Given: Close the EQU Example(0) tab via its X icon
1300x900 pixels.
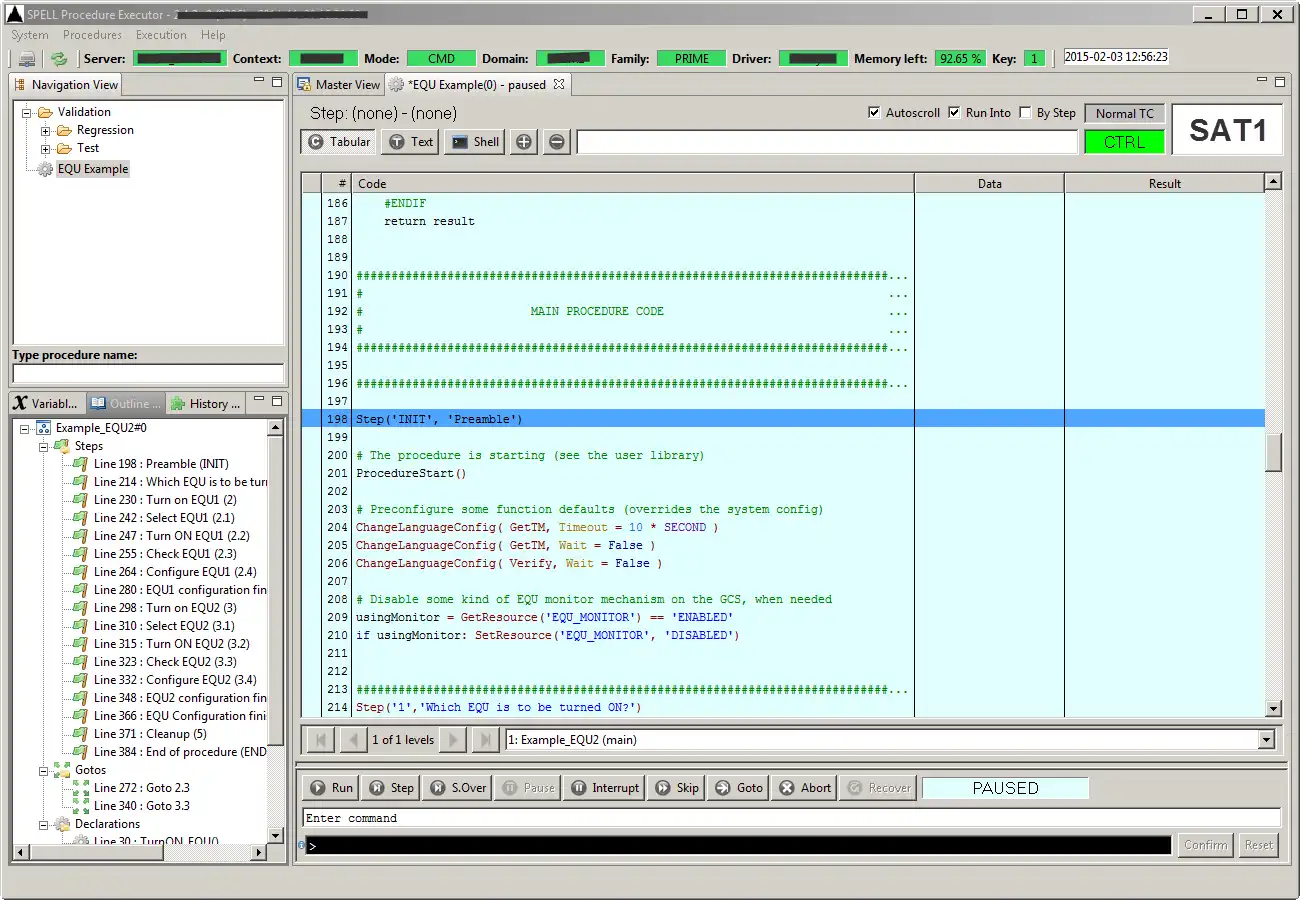Looking at the screenshot, I should click(x=560, y=85).
